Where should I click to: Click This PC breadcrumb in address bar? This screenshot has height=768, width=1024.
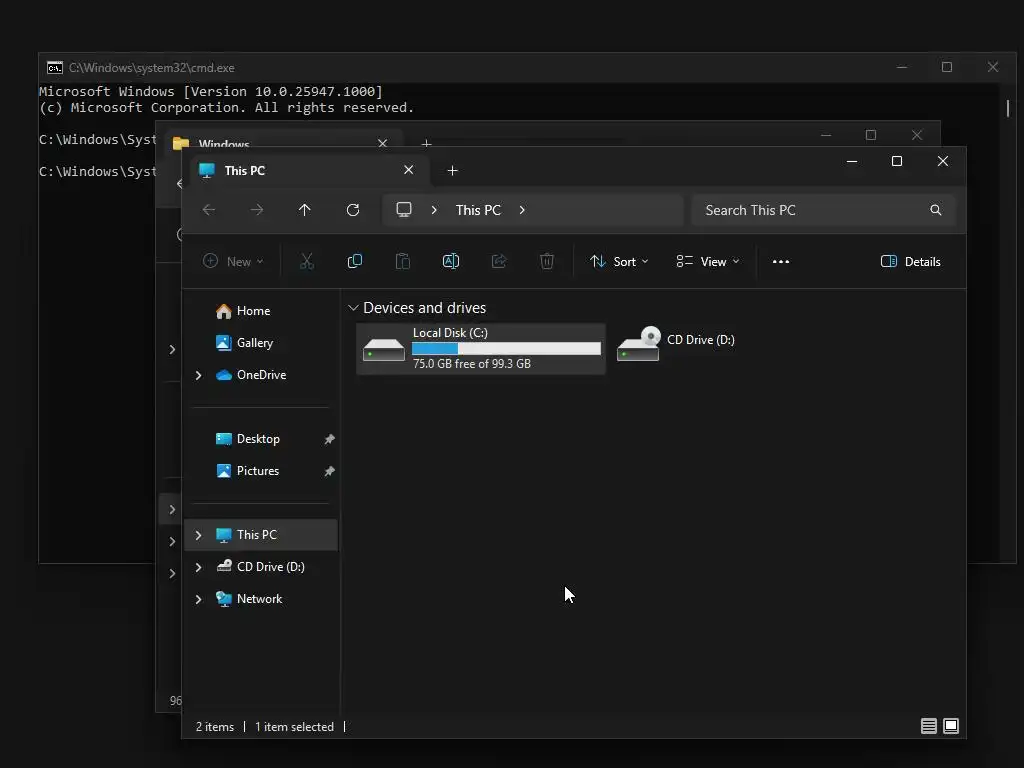[x=478, y=210]
